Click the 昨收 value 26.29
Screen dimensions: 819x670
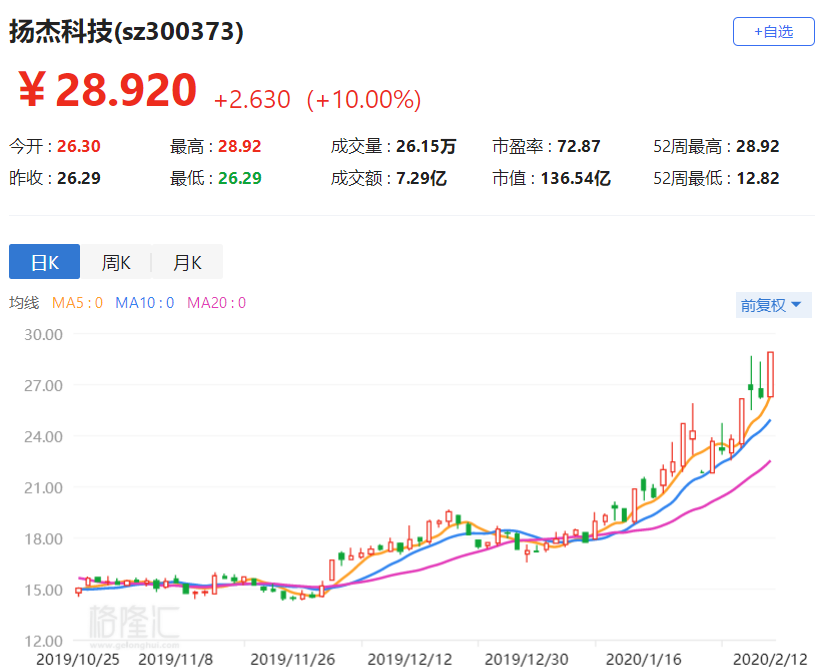coord(78,178)
